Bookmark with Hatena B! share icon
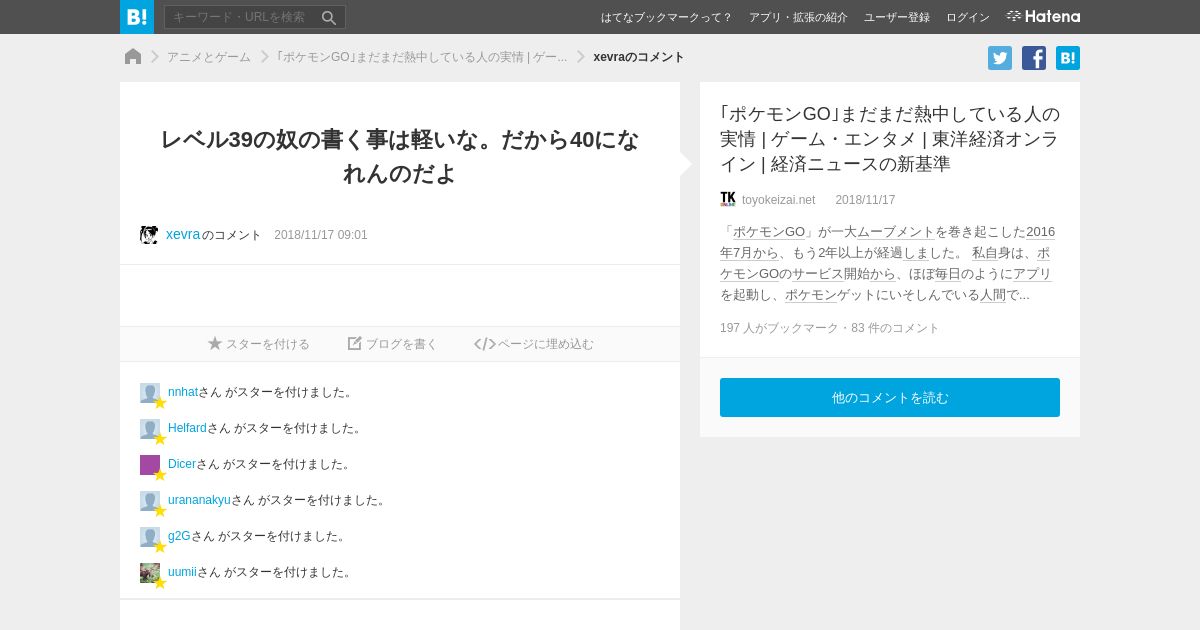The image size is (1200, 630). click(1068, 58)
